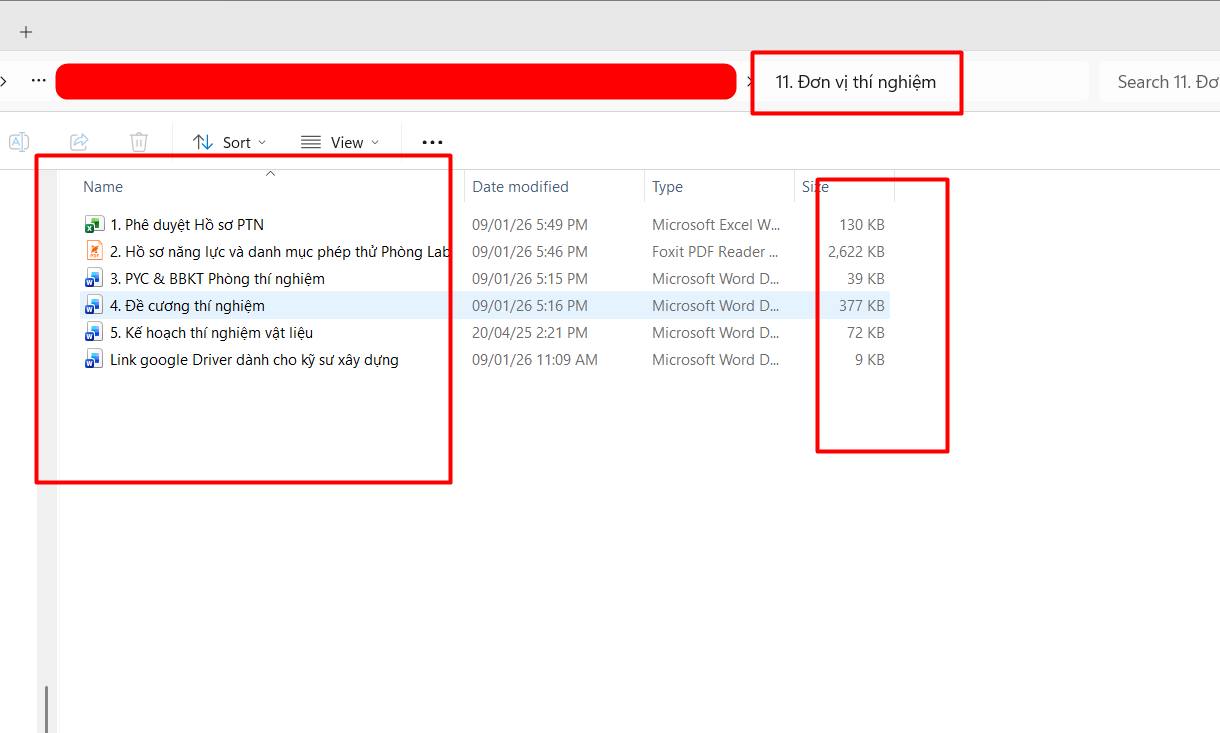Click date 09/01/26 5:49 PM

tap(530, 225)
